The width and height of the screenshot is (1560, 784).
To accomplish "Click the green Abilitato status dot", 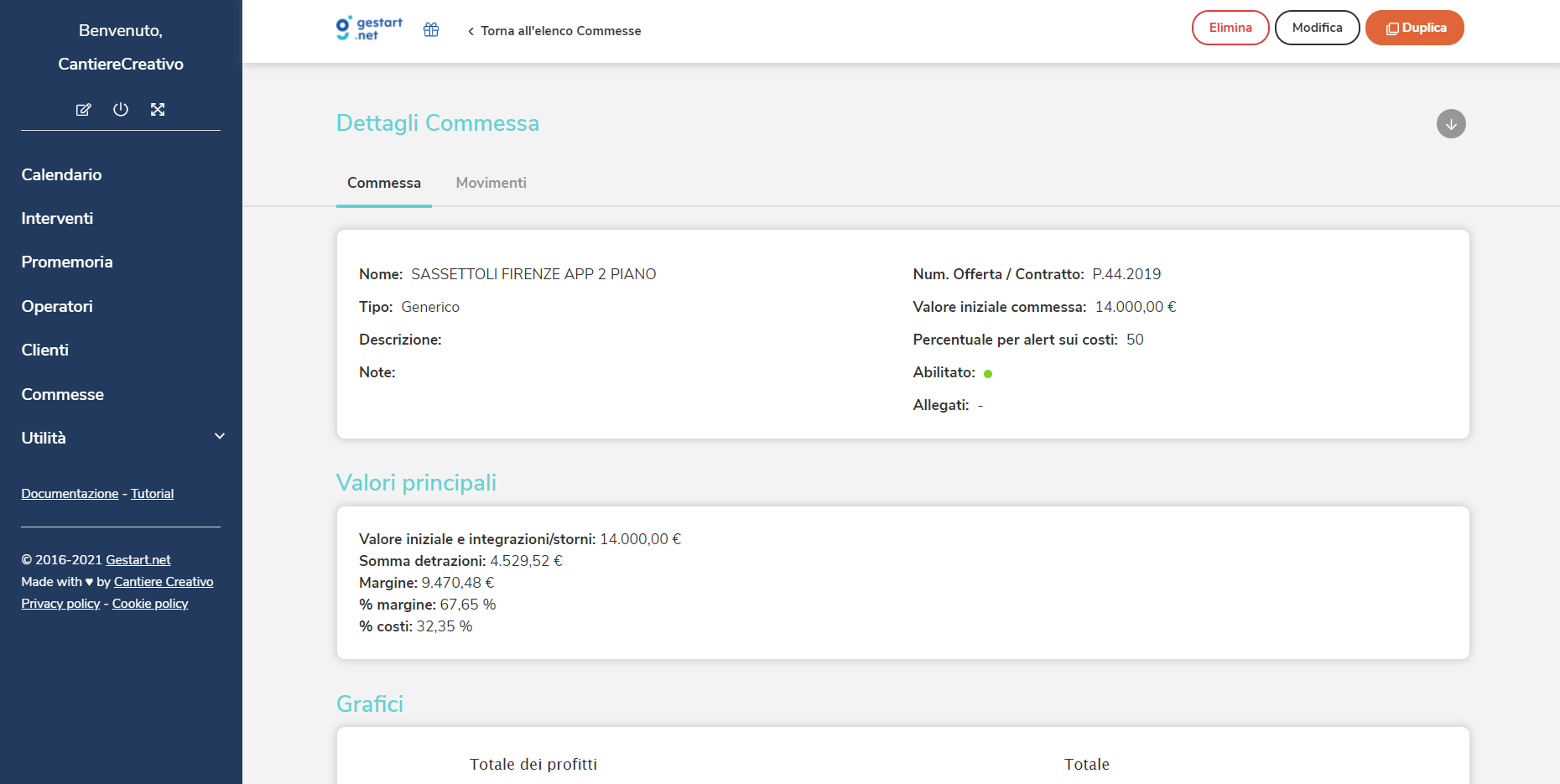I will 988,374.
